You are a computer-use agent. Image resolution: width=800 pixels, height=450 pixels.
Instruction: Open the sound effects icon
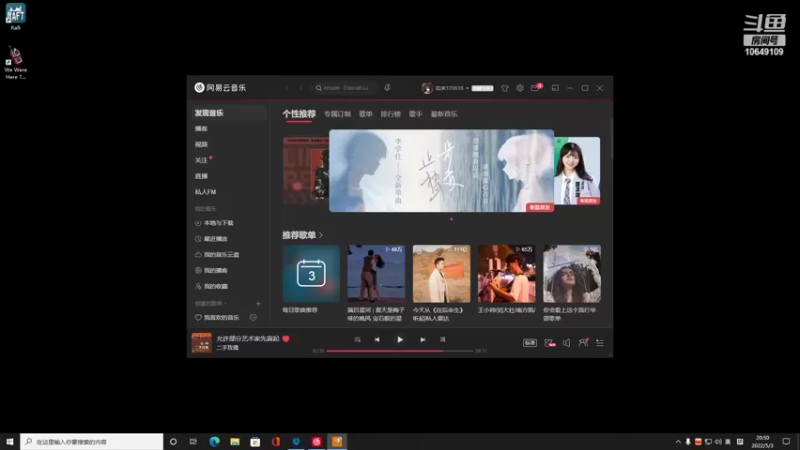549,343
